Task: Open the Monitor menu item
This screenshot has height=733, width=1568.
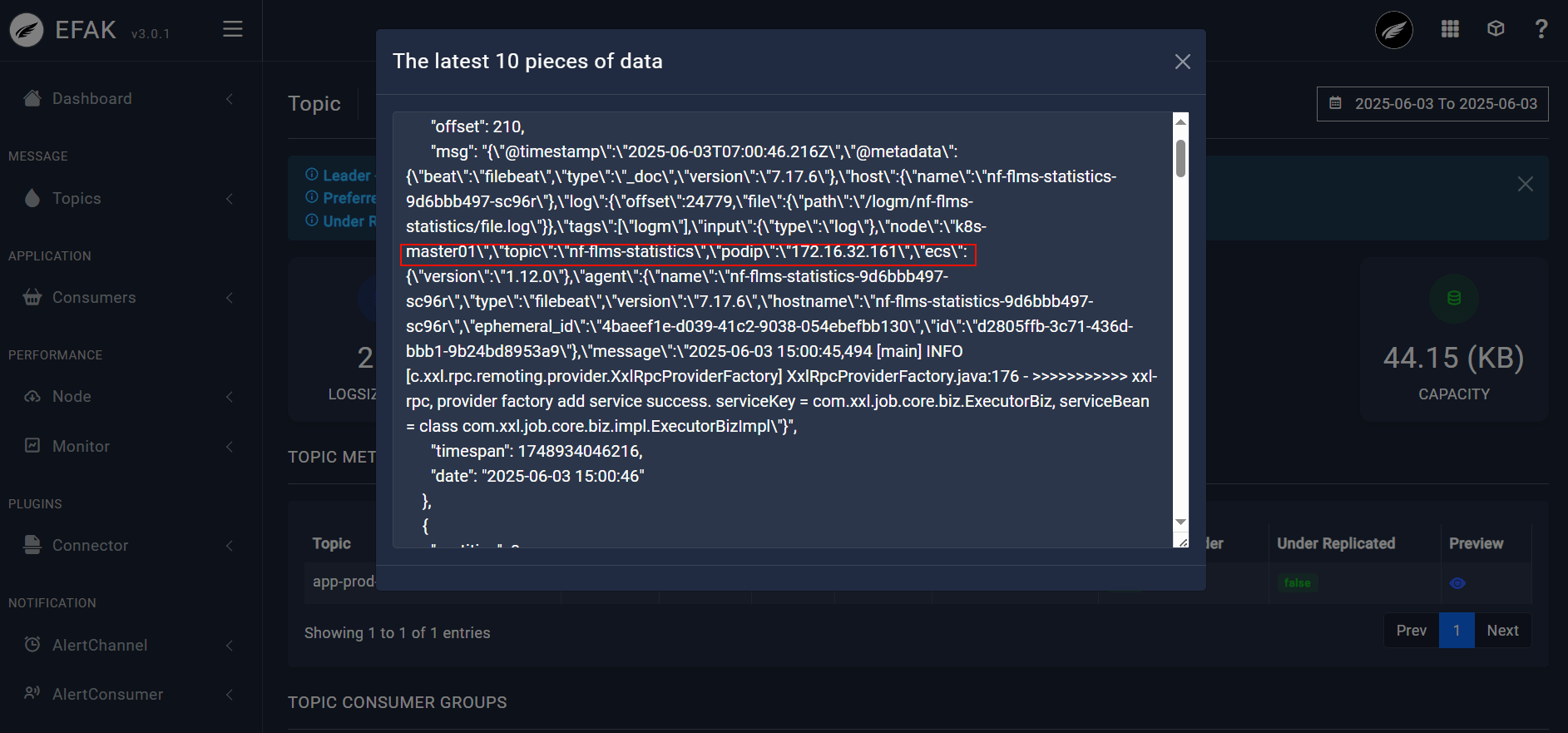Action: (81, 446)
